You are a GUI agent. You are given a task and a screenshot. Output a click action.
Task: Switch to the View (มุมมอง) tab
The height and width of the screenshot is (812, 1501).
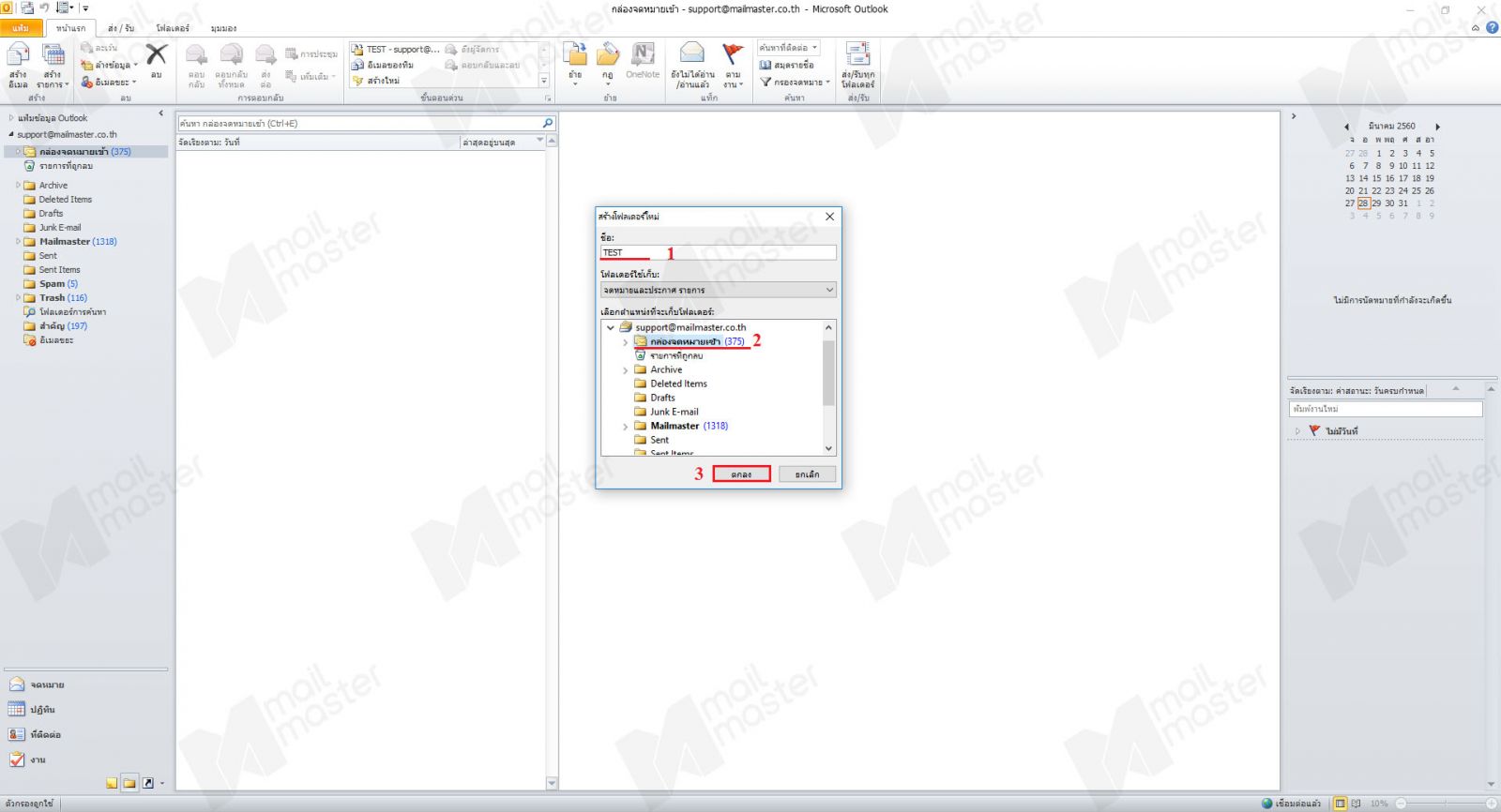coord(223,28)
